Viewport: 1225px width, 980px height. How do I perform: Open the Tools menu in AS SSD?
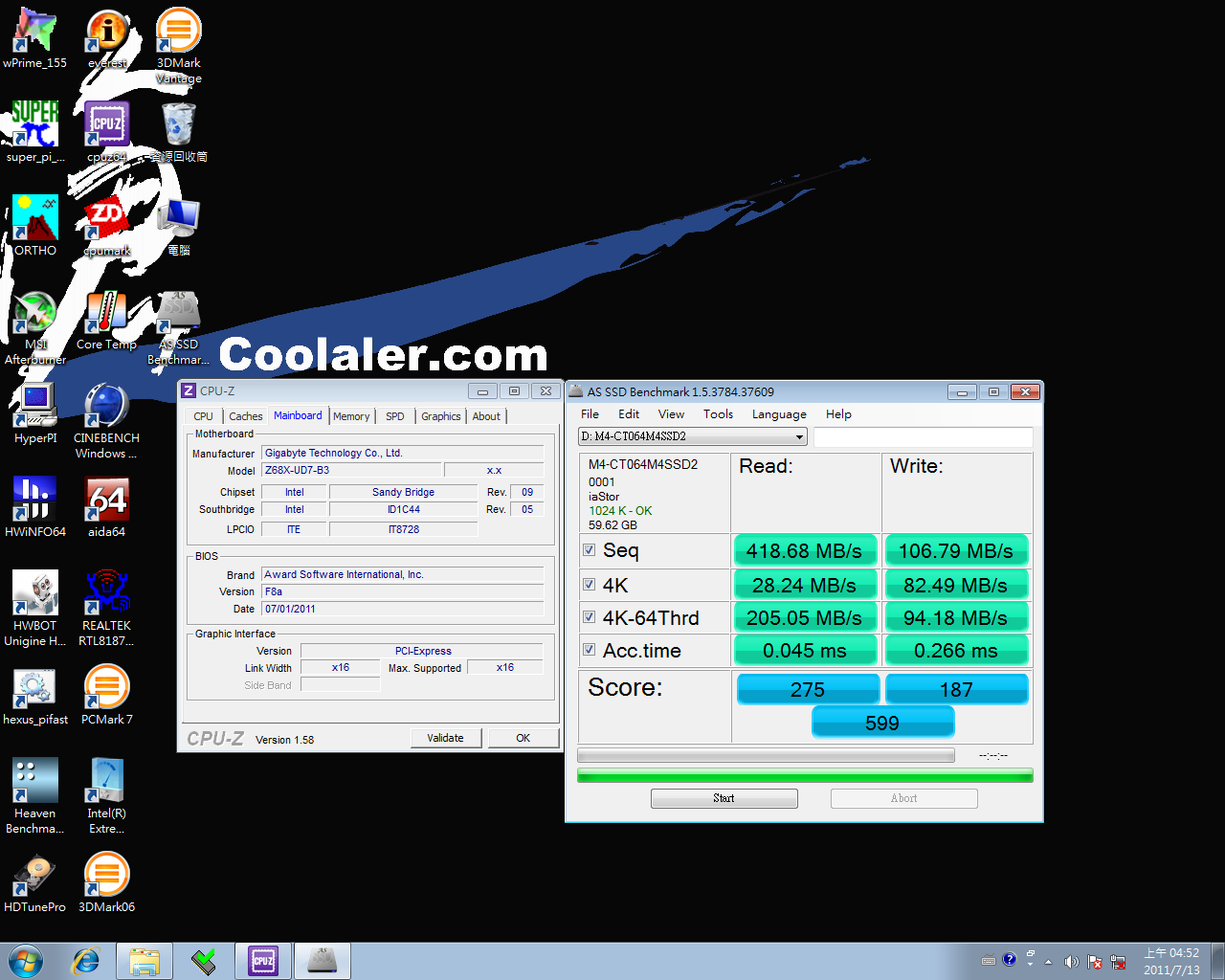pyautogui.click(x=718, y=414)
